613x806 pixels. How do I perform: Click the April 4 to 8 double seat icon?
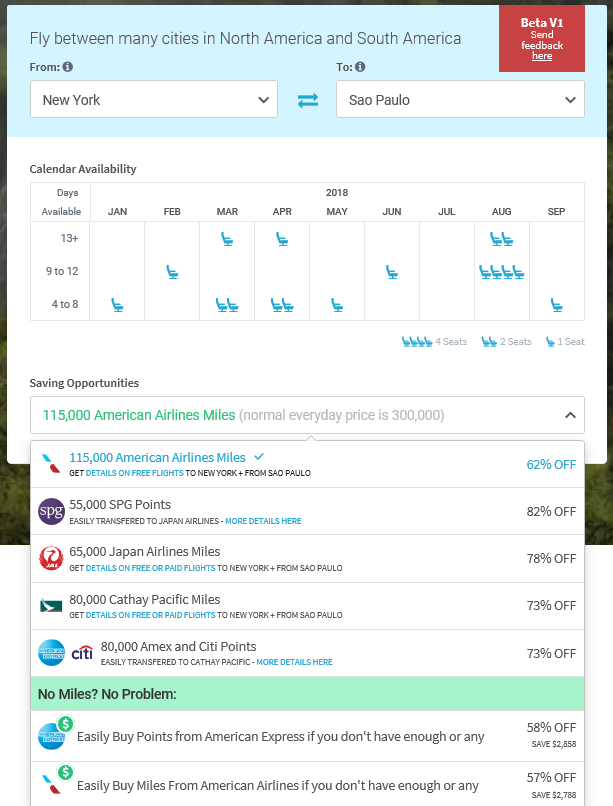click(x=282, y=305)
